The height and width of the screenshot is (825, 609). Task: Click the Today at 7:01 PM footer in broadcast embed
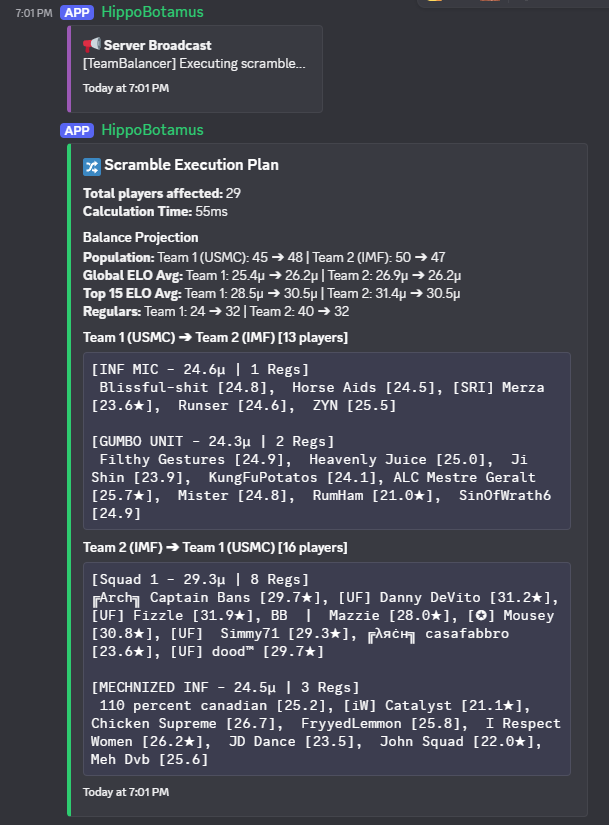(126, 88)
